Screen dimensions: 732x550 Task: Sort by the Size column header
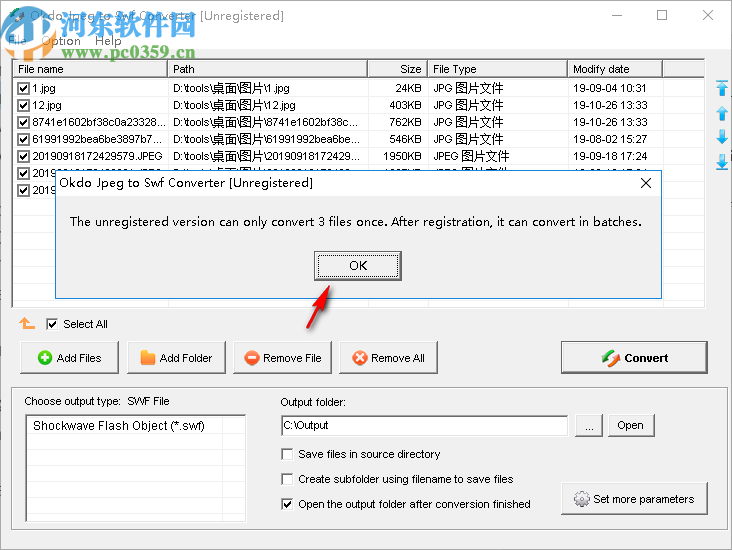click(398, 69)
